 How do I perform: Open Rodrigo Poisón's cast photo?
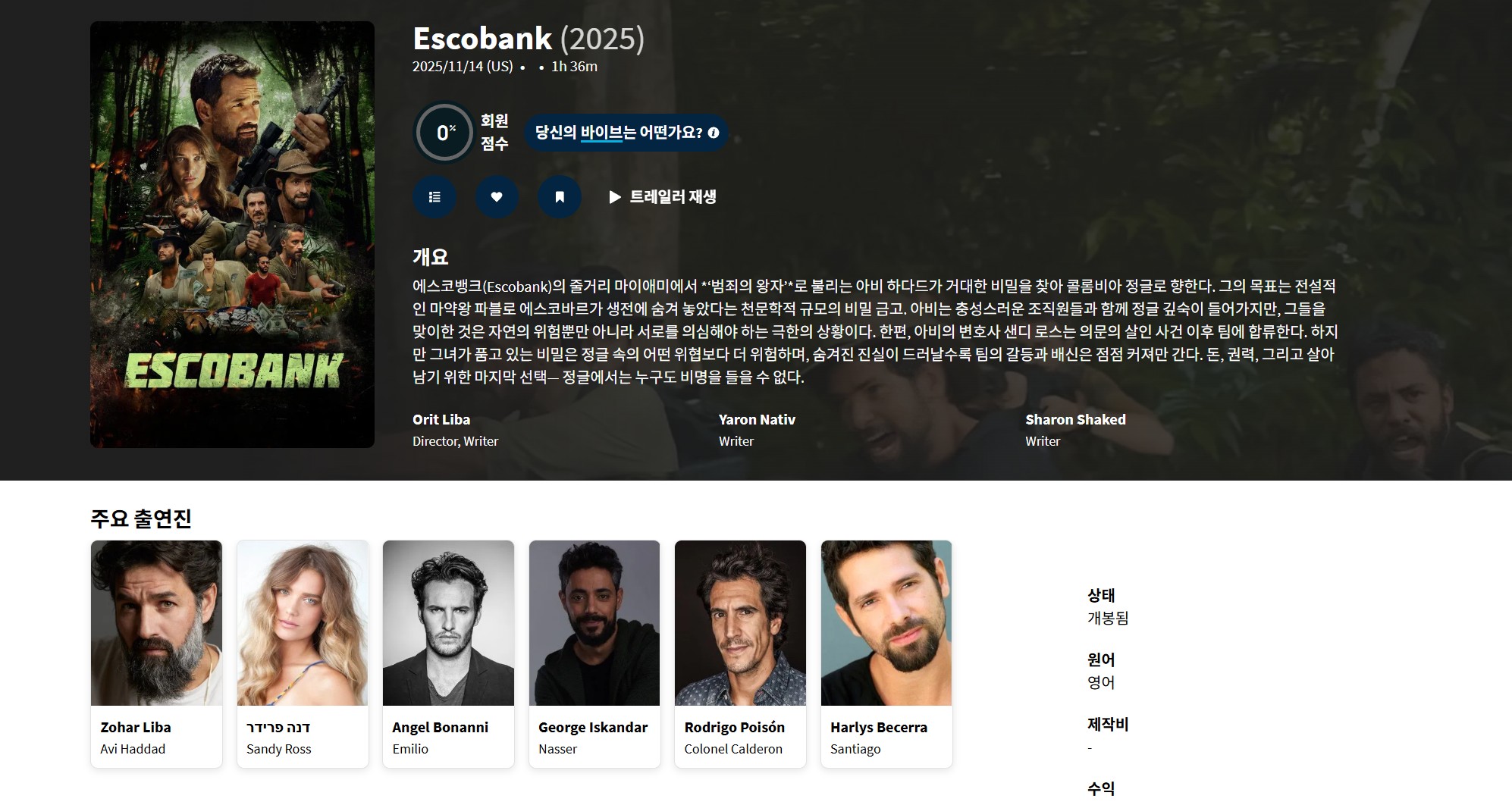740,623
